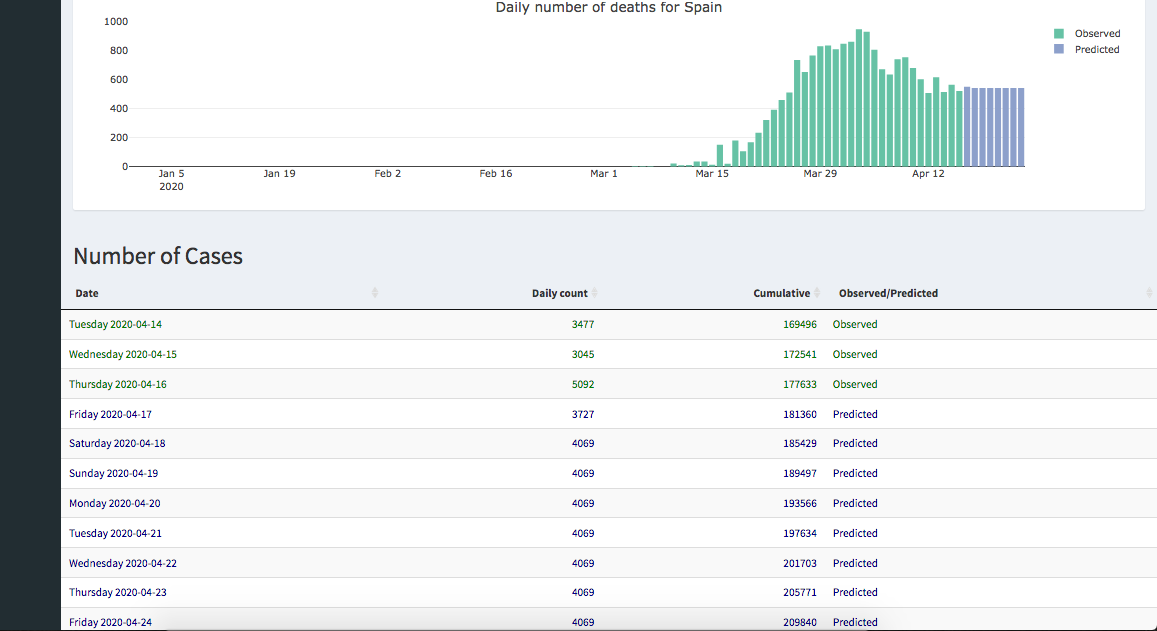
Task: Click the Friday 2020-04-17 date cell
Action: pos(110,414)
